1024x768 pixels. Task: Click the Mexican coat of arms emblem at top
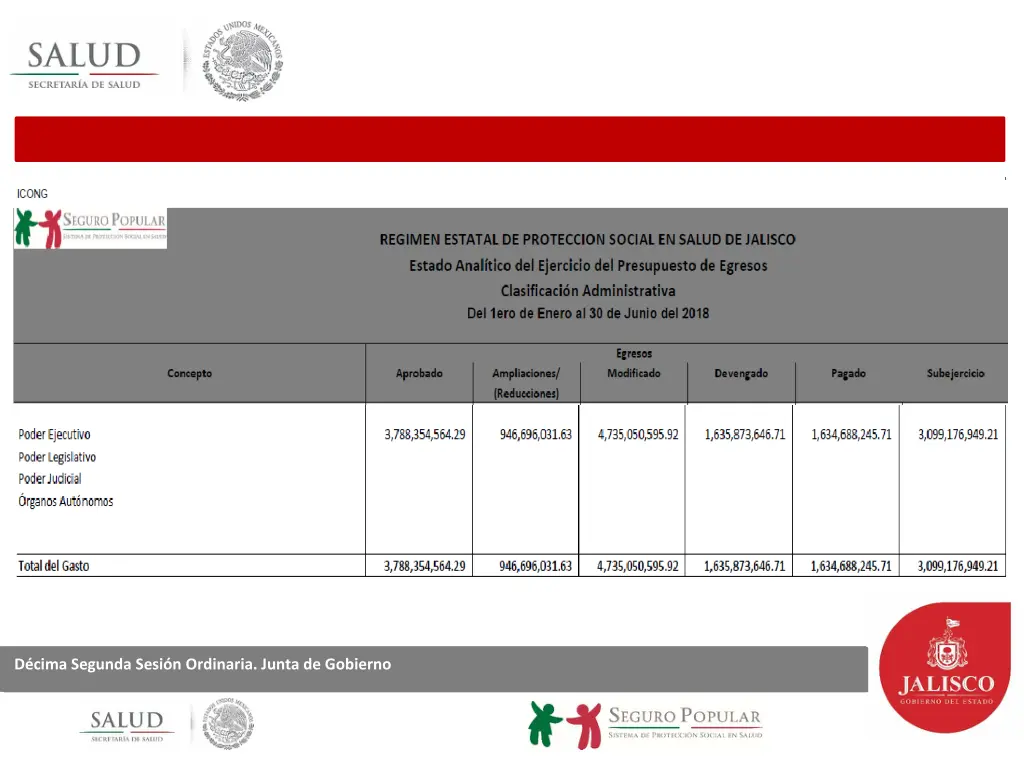(242, 61)
